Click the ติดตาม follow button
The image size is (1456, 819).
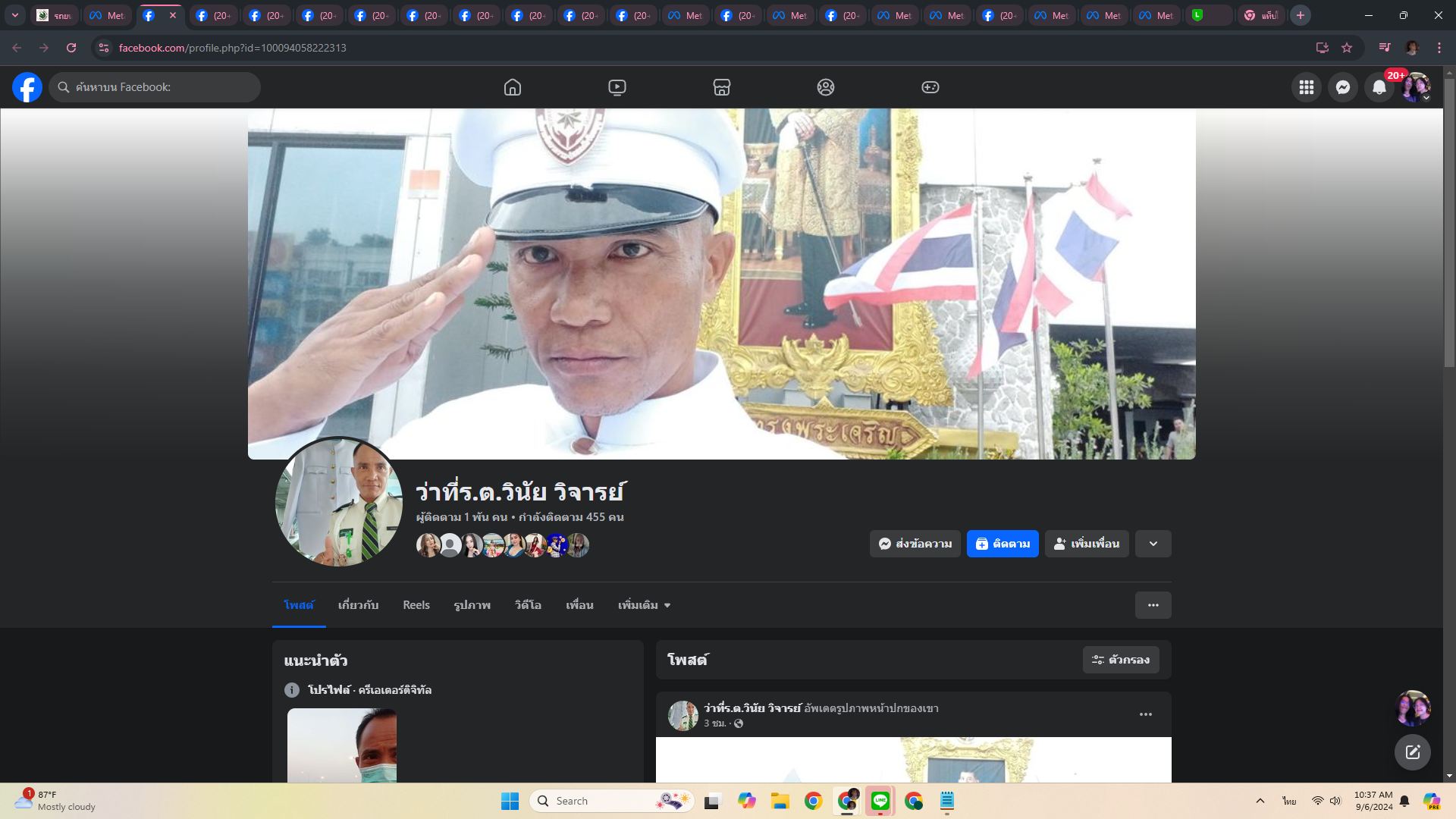[x=1002, y=544]
